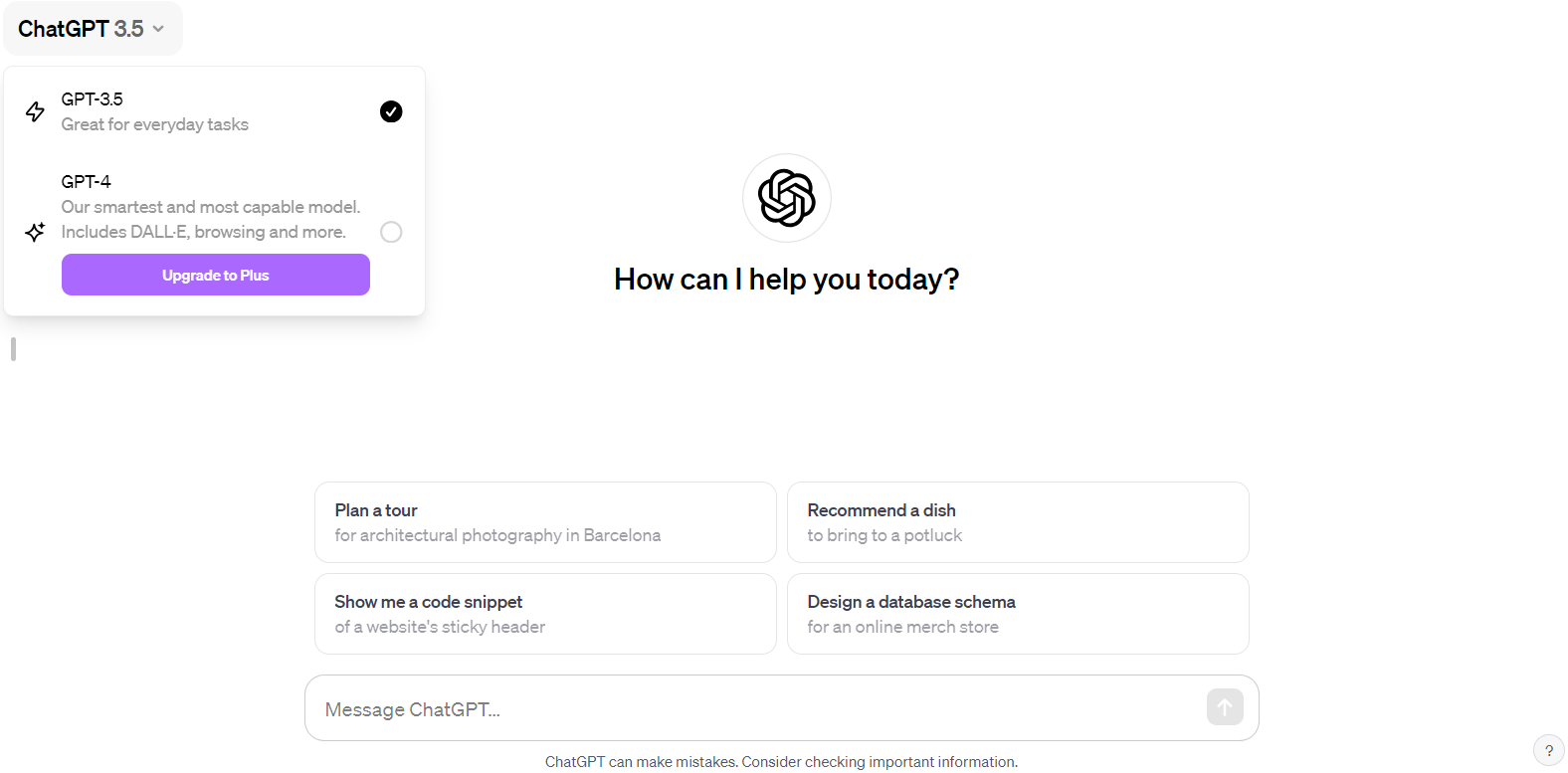Click the OpenAI logo in the center

point(786,197)
